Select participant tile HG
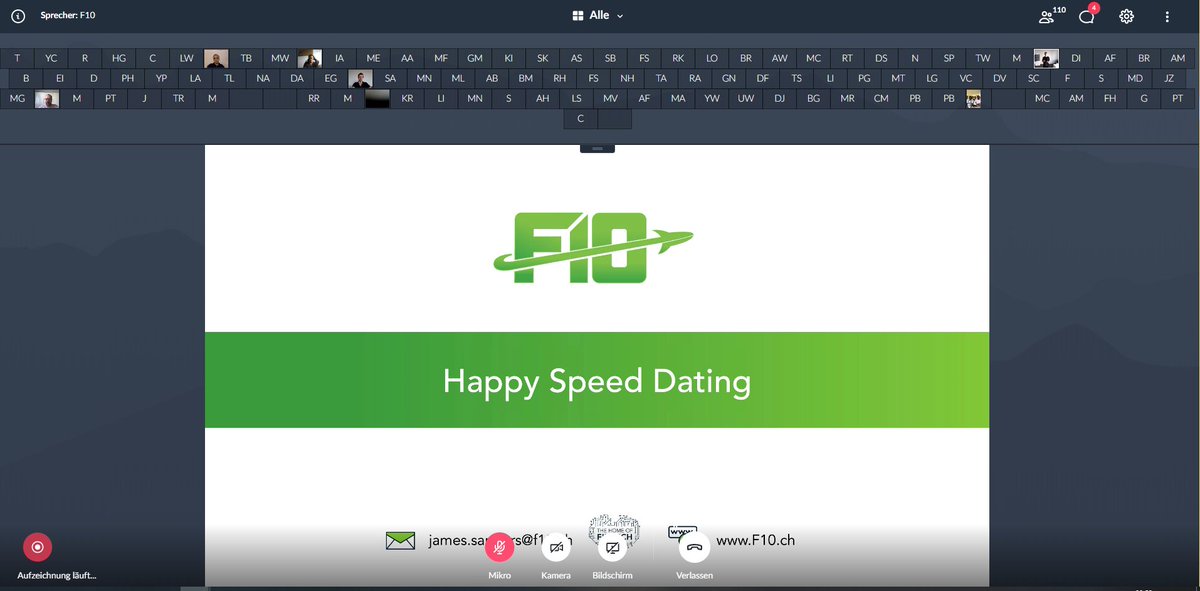1200x591 pixels. (119, 58)
